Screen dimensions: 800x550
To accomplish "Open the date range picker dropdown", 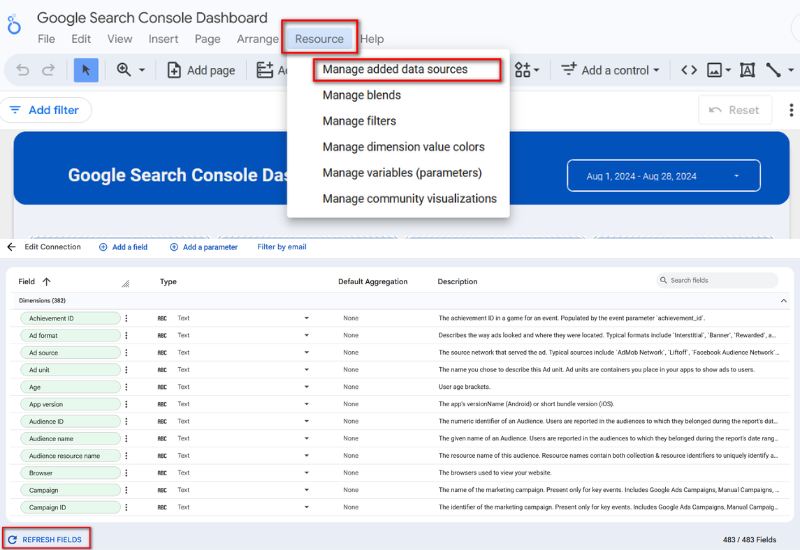I will pyautogui.click(x=664, y=176).
